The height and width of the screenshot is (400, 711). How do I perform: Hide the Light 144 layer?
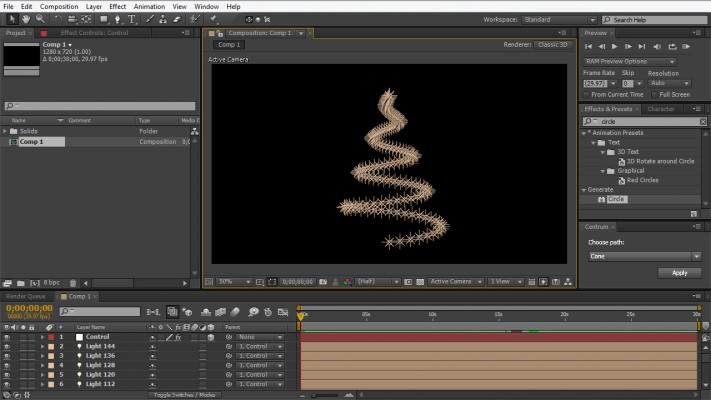pyautogui.click(x=7, y=347)
